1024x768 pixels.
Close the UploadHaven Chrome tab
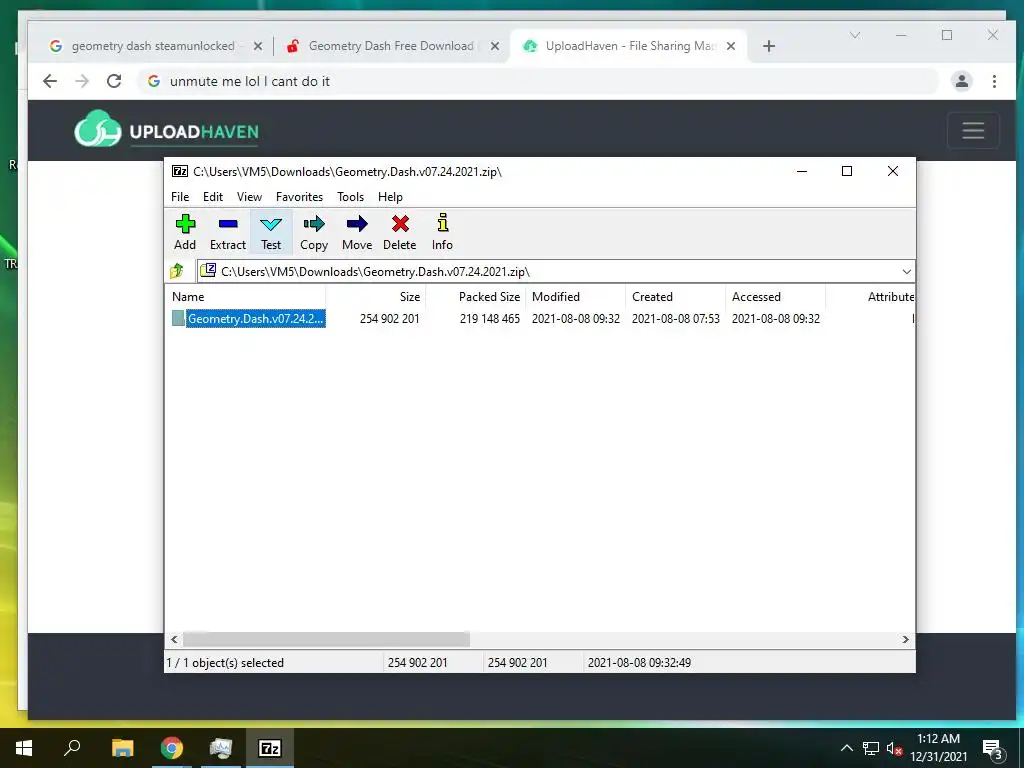(731, 46)
